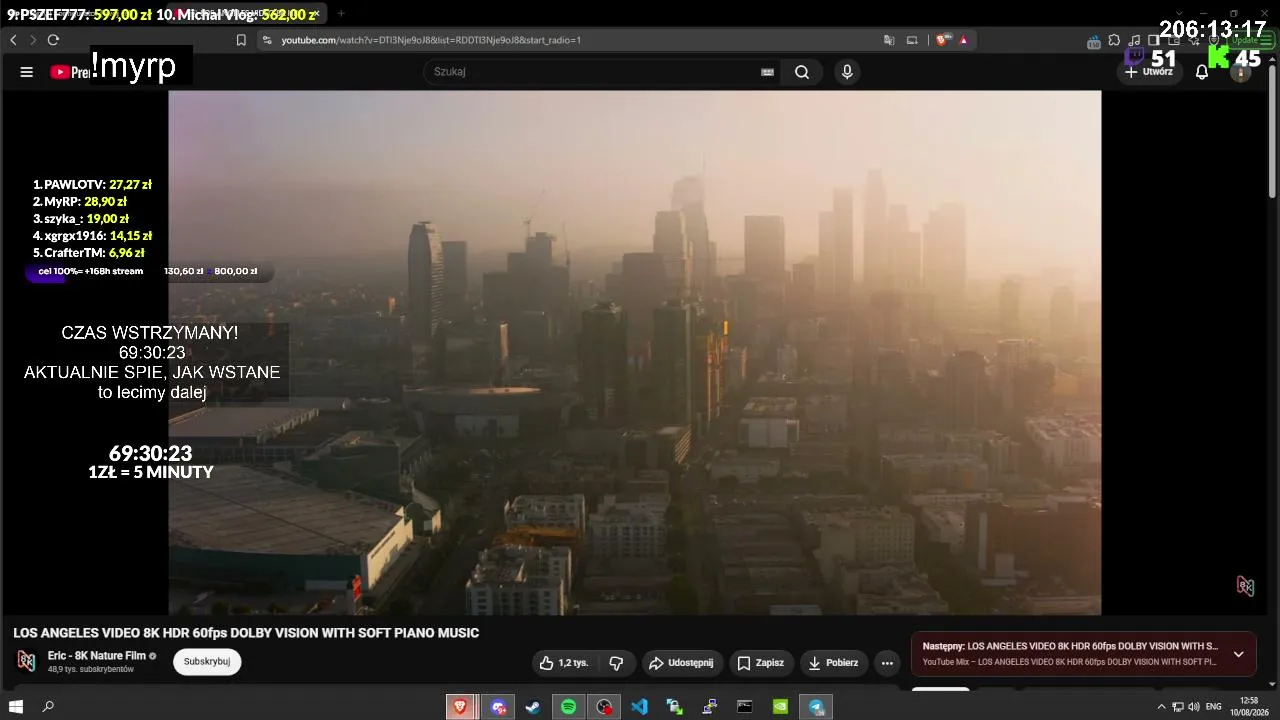Like the video with thumbs up
Image resolution: width=1280 pixels, height=720 pixels.
coord(564,663)
